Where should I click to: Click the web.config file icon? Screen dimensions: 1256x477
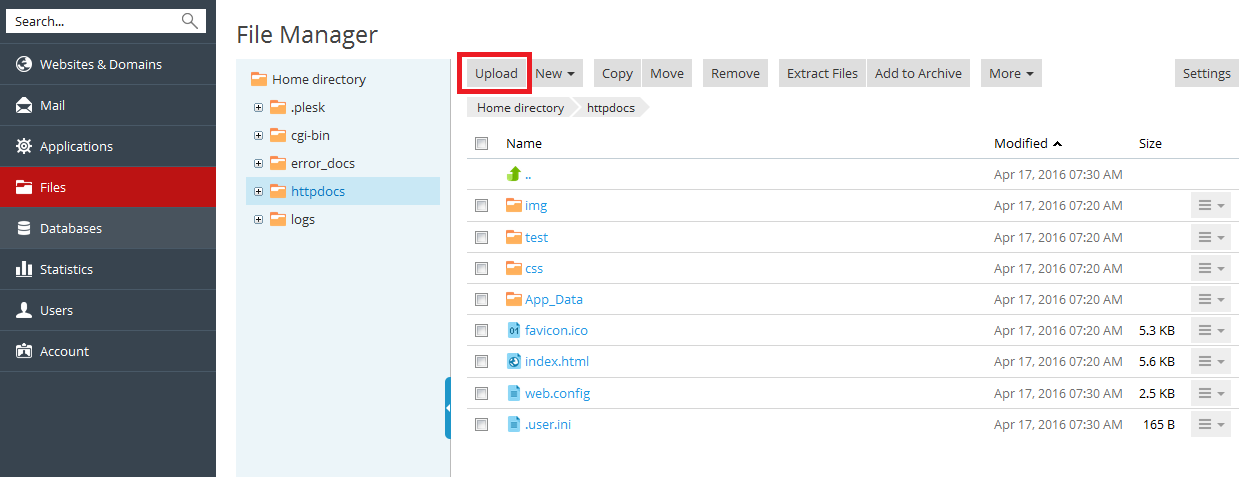coord(514,393)
